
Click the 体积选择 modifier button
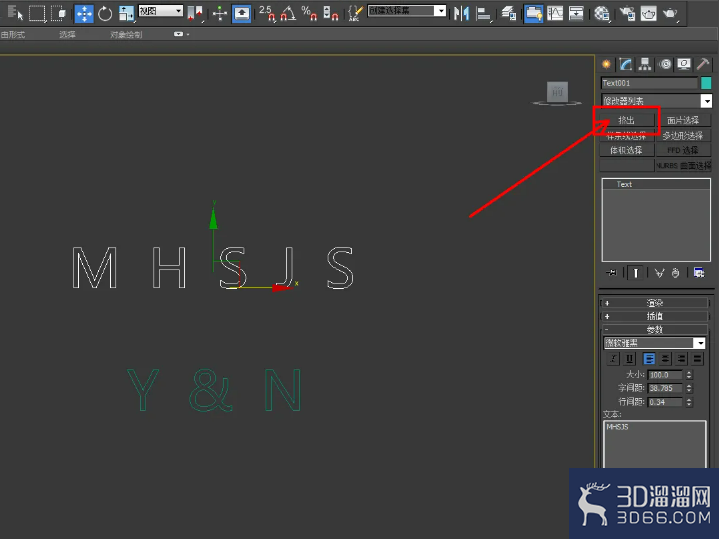click(626, 150)
